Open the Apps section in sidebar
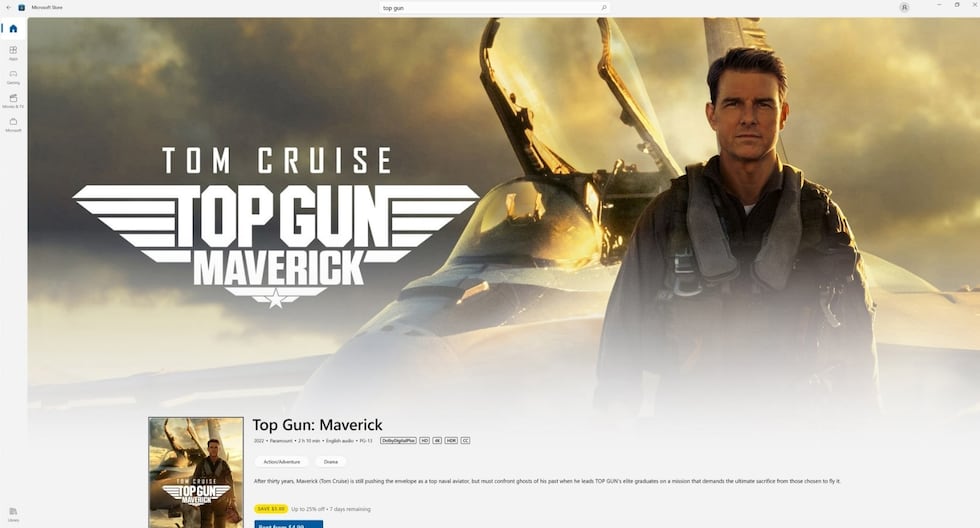 pos(13,53)
